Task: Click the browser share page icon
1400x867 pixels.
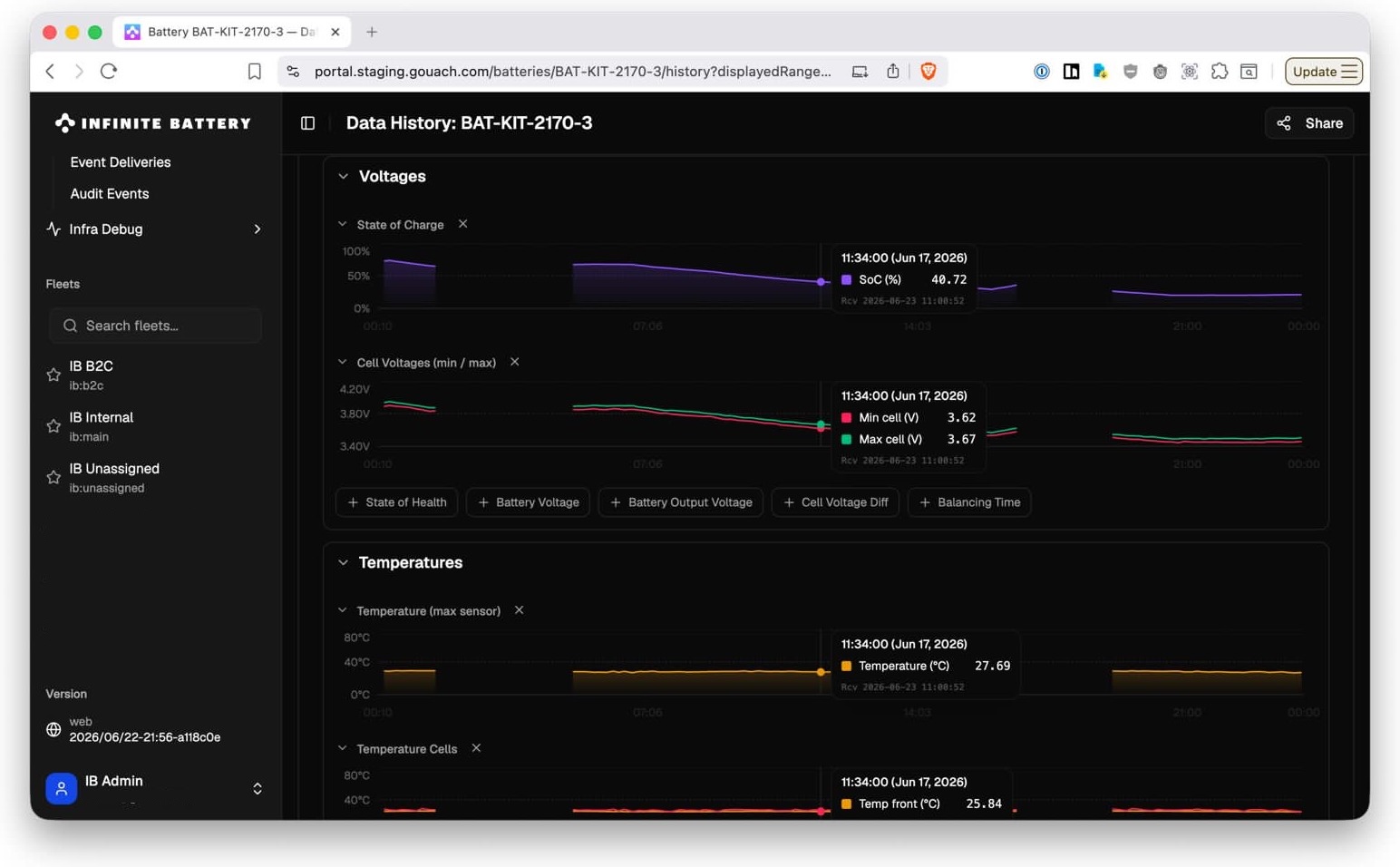Action: pos(893,71)
